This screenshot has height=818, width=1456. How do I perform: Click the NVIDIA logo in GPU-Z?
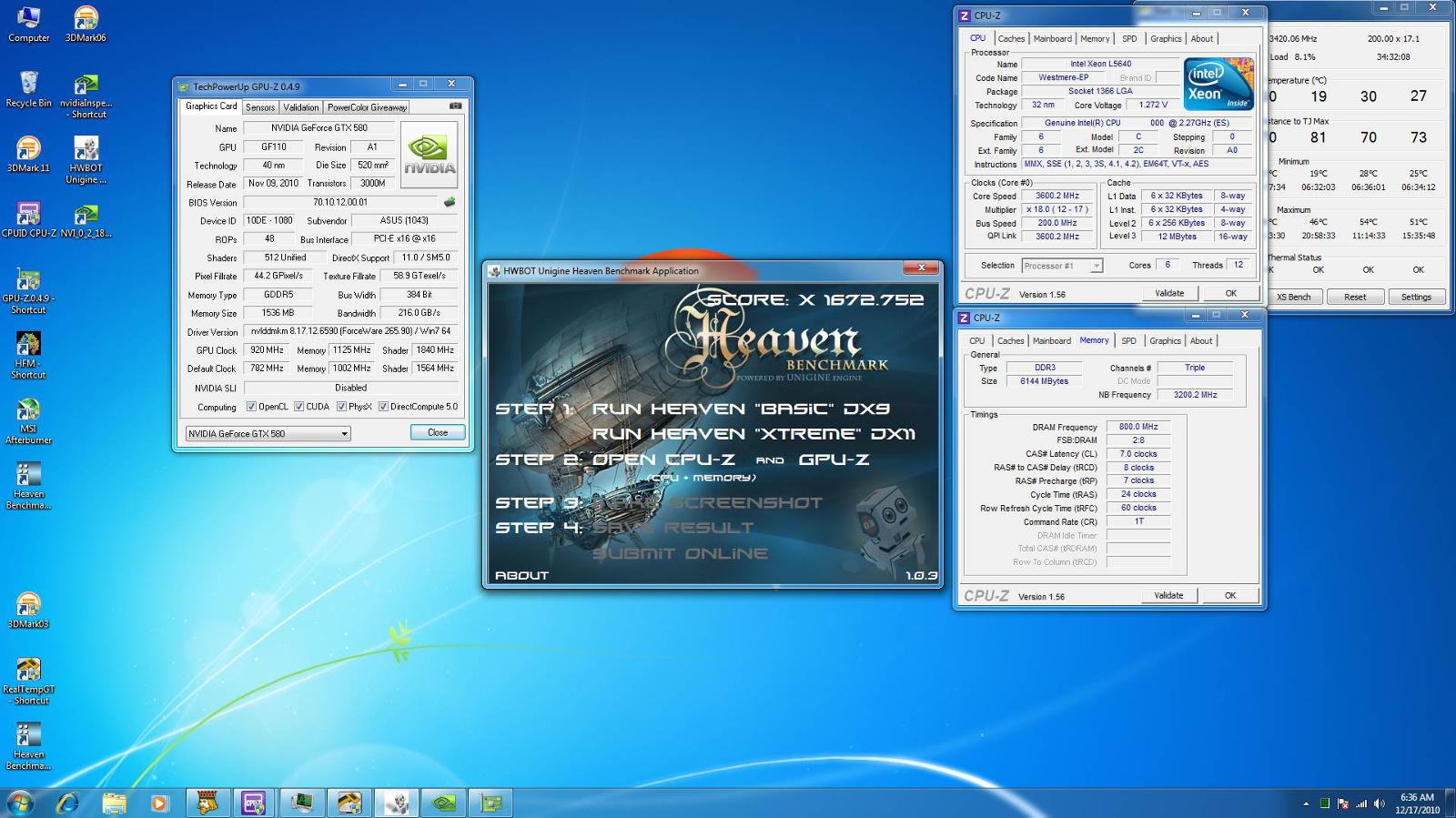pyautogui.click(x=429, y=155)
